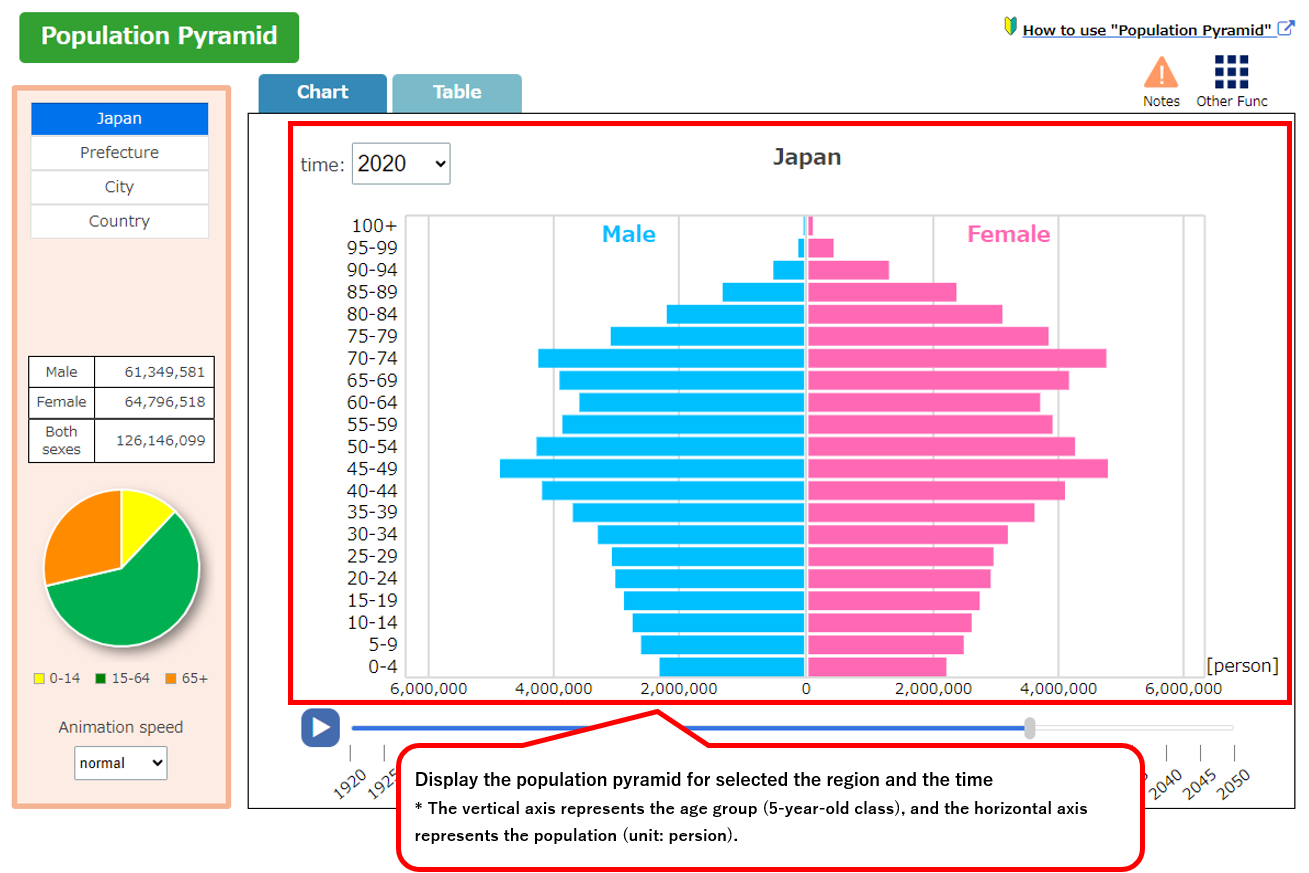Click the Male total value 61,349,581
1309x873 pixels.
164,372
